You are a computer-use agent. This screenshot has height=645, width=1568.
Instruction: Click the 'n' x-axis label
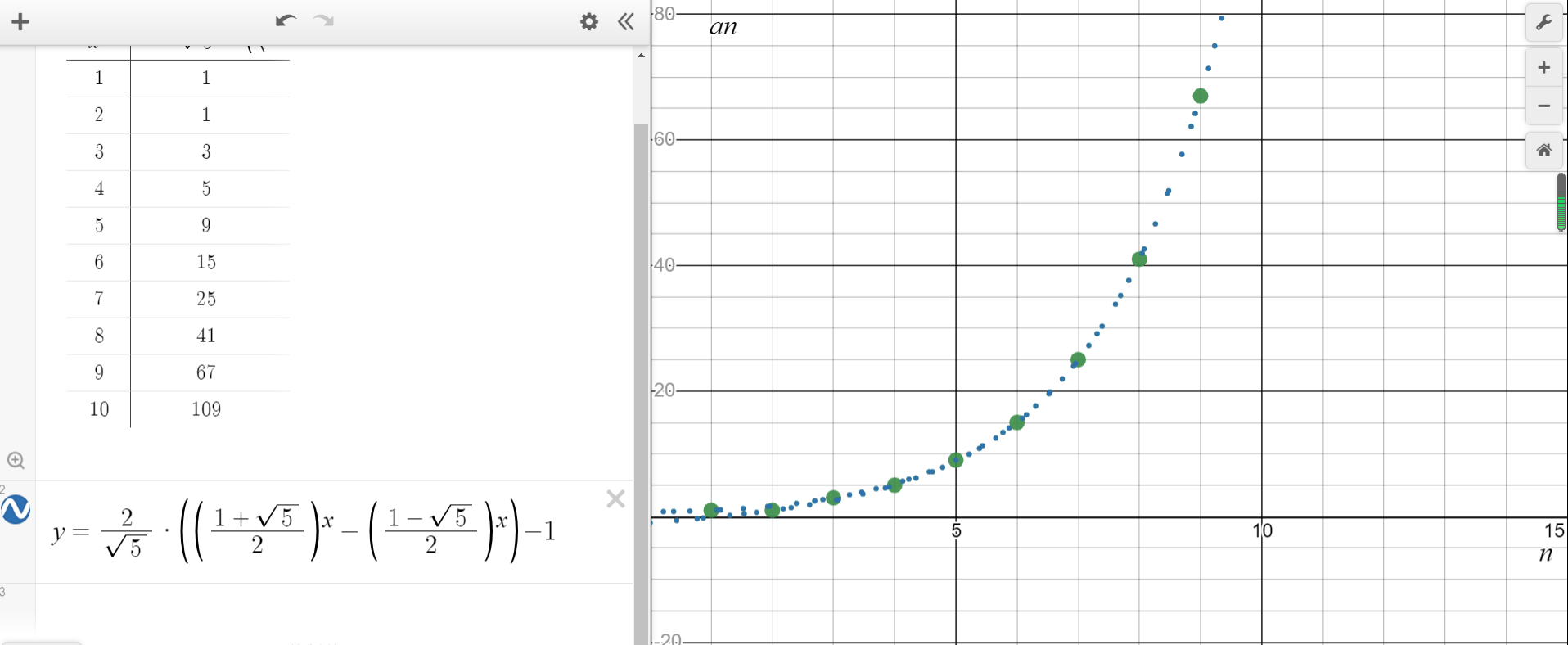click(1546, 555)
